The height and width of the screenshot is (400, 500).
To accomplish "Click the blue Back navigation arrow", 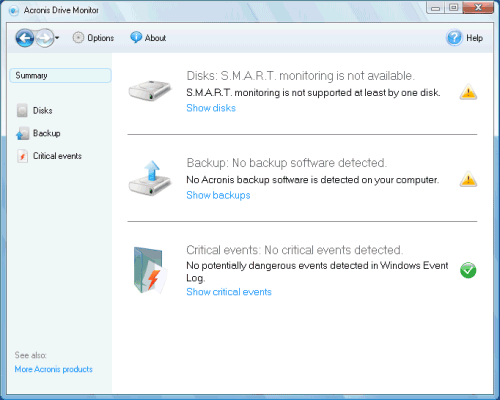I will pos(25,38).
